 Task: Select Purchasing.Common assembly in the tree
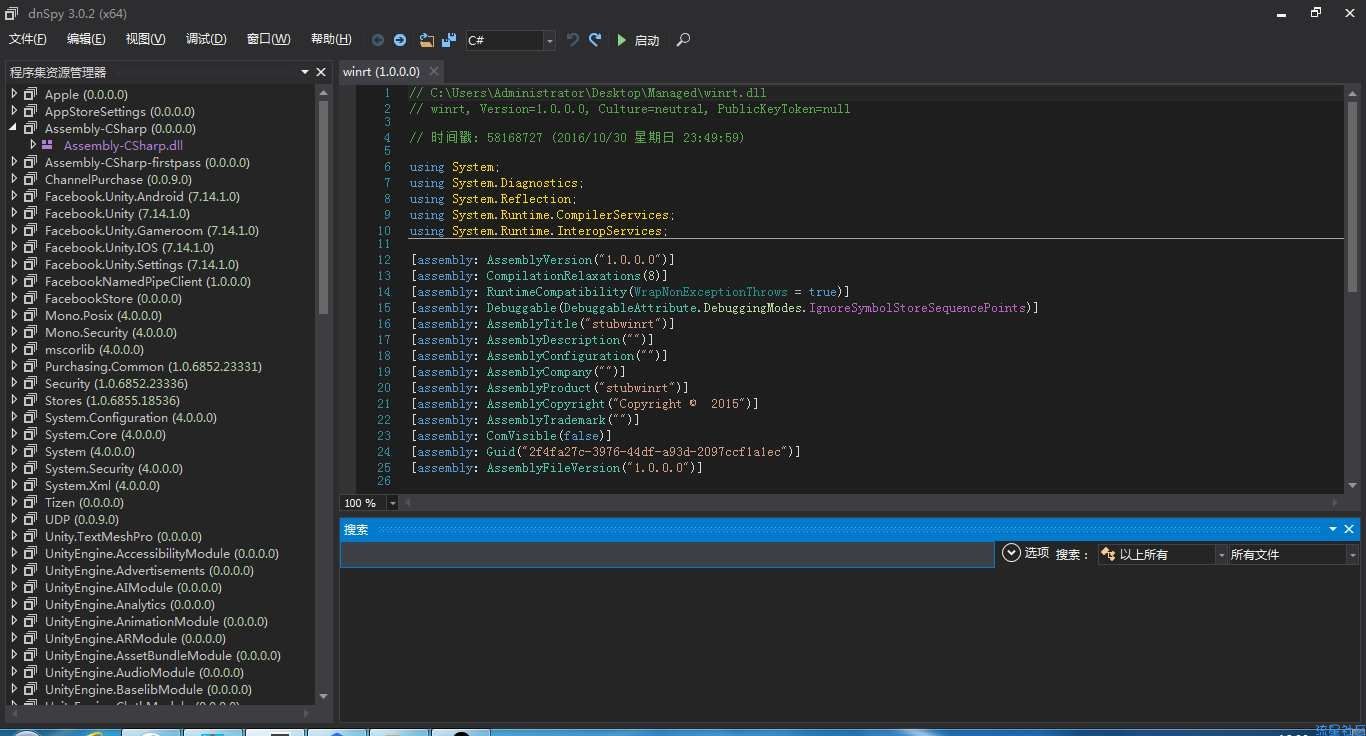pos(153,366)
